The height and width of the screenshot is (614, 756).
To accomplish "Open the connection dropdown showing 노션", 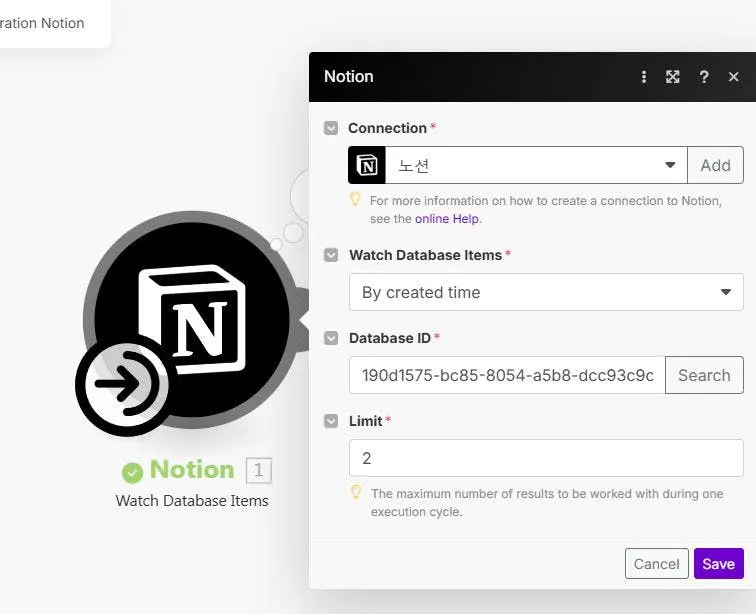I will click(x=536, y=165).
